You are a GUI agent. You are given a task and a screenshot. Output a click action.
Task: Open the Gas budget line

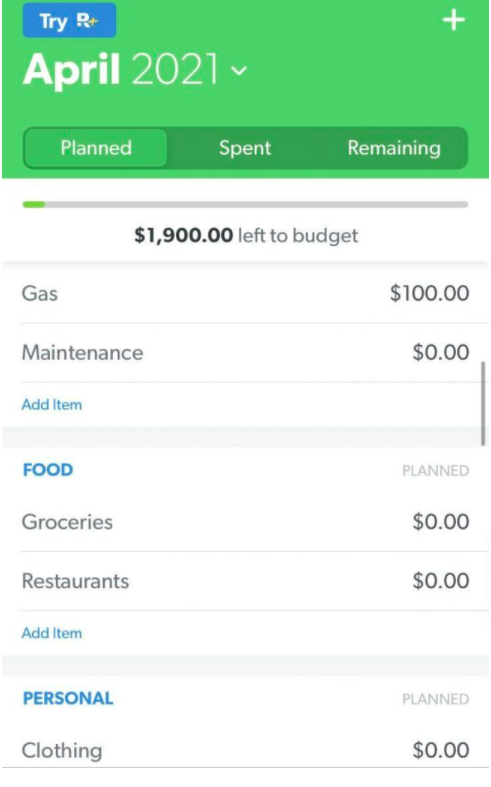pyautogui.click(x=246, y=293)
